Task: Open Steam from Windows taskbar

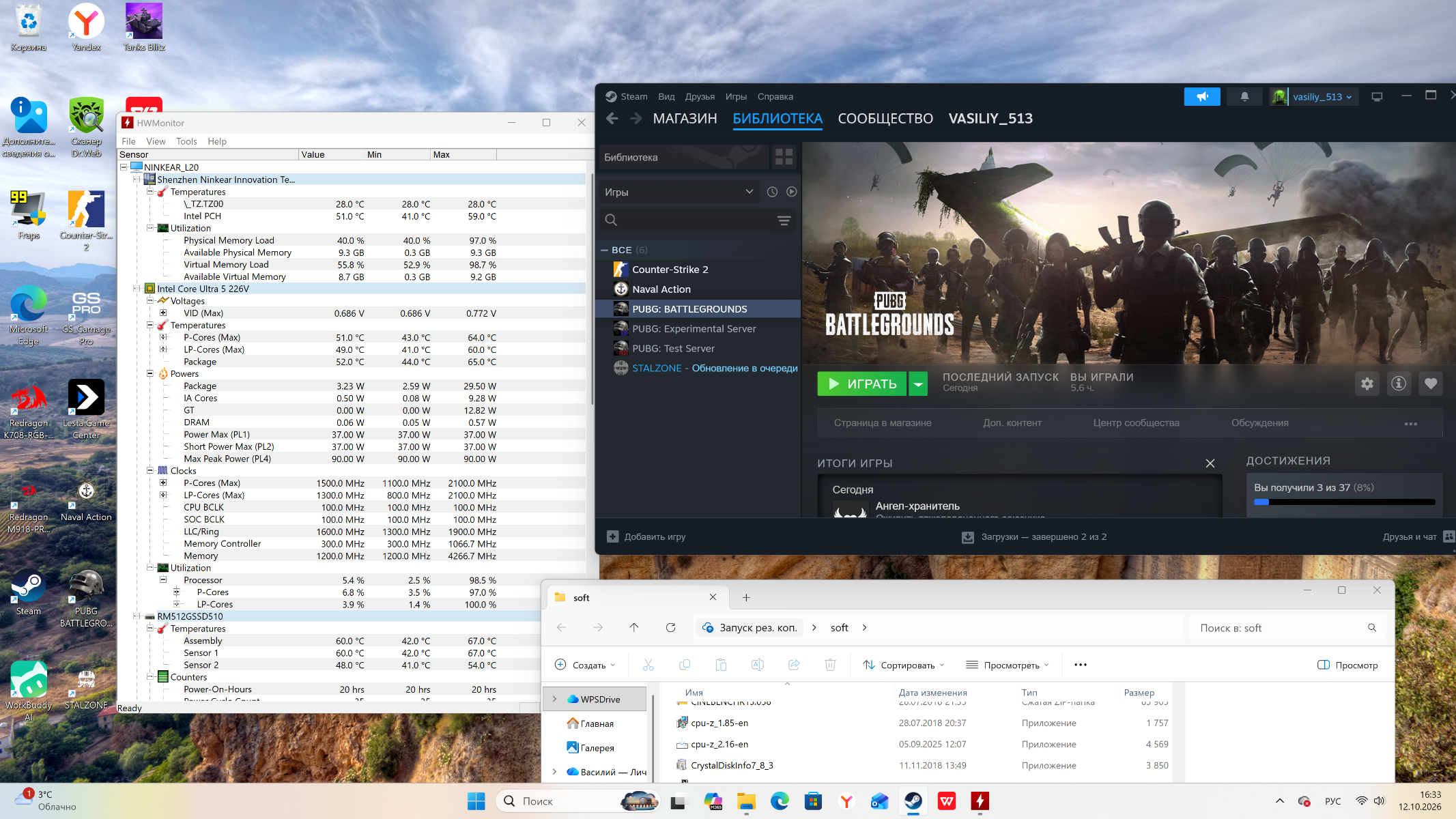Action: 913,801
